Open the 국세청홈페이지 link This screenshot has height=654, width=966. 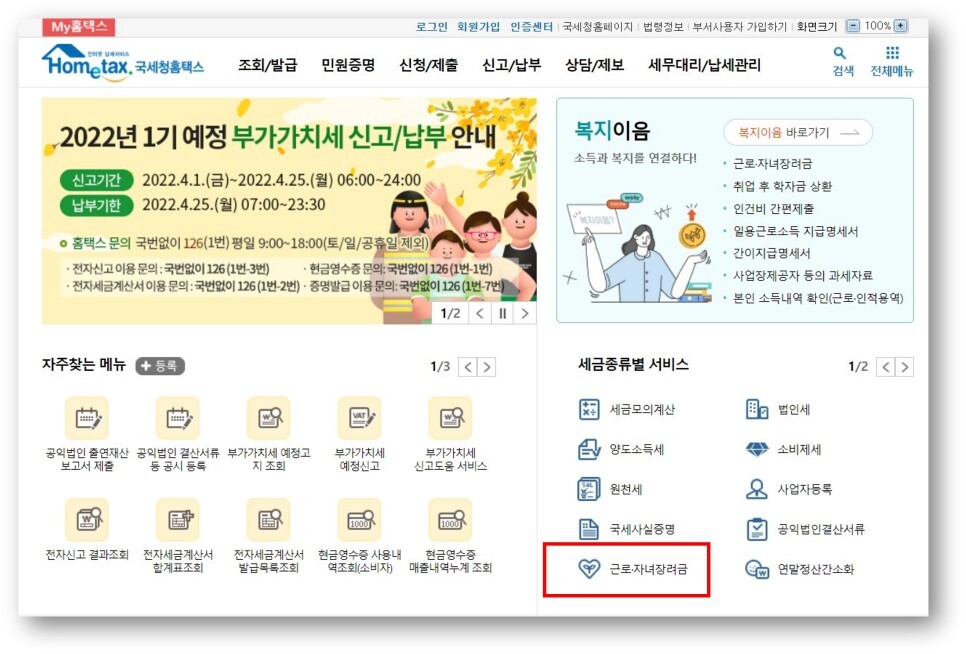pyautogui.click(x=598, y=26)
